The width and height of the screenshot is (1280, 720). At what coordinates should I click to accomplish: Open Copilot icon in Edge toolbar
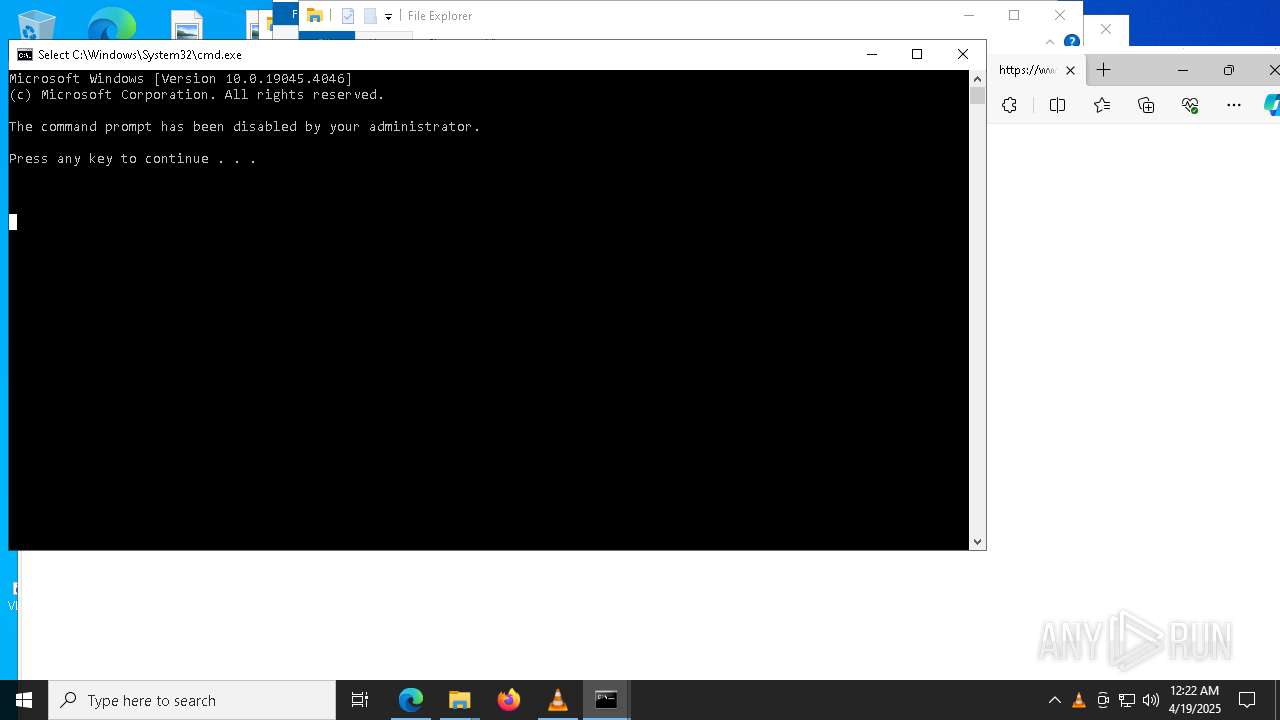(x=1272, y=105)
